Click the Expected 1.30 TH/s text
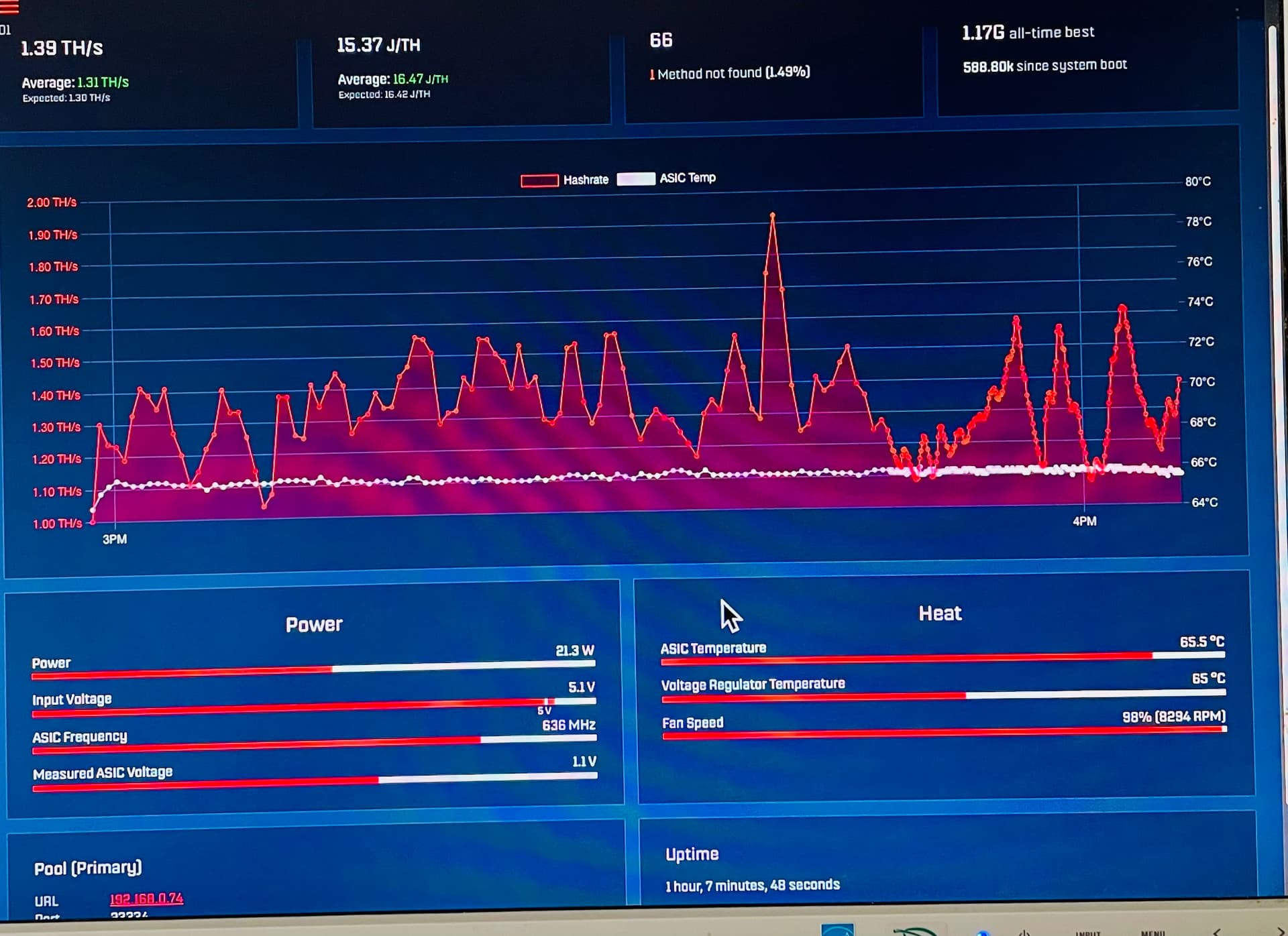Screen dimensions: 1288x936 click(x=66, y=98)
